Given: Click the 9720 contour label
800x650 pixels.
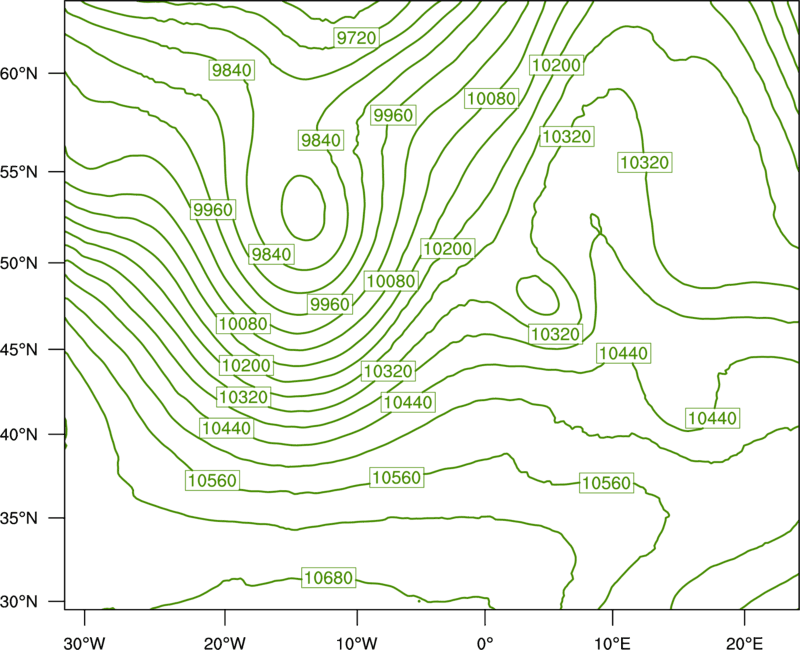Looking at the screenshot, I should pos(357,37).
